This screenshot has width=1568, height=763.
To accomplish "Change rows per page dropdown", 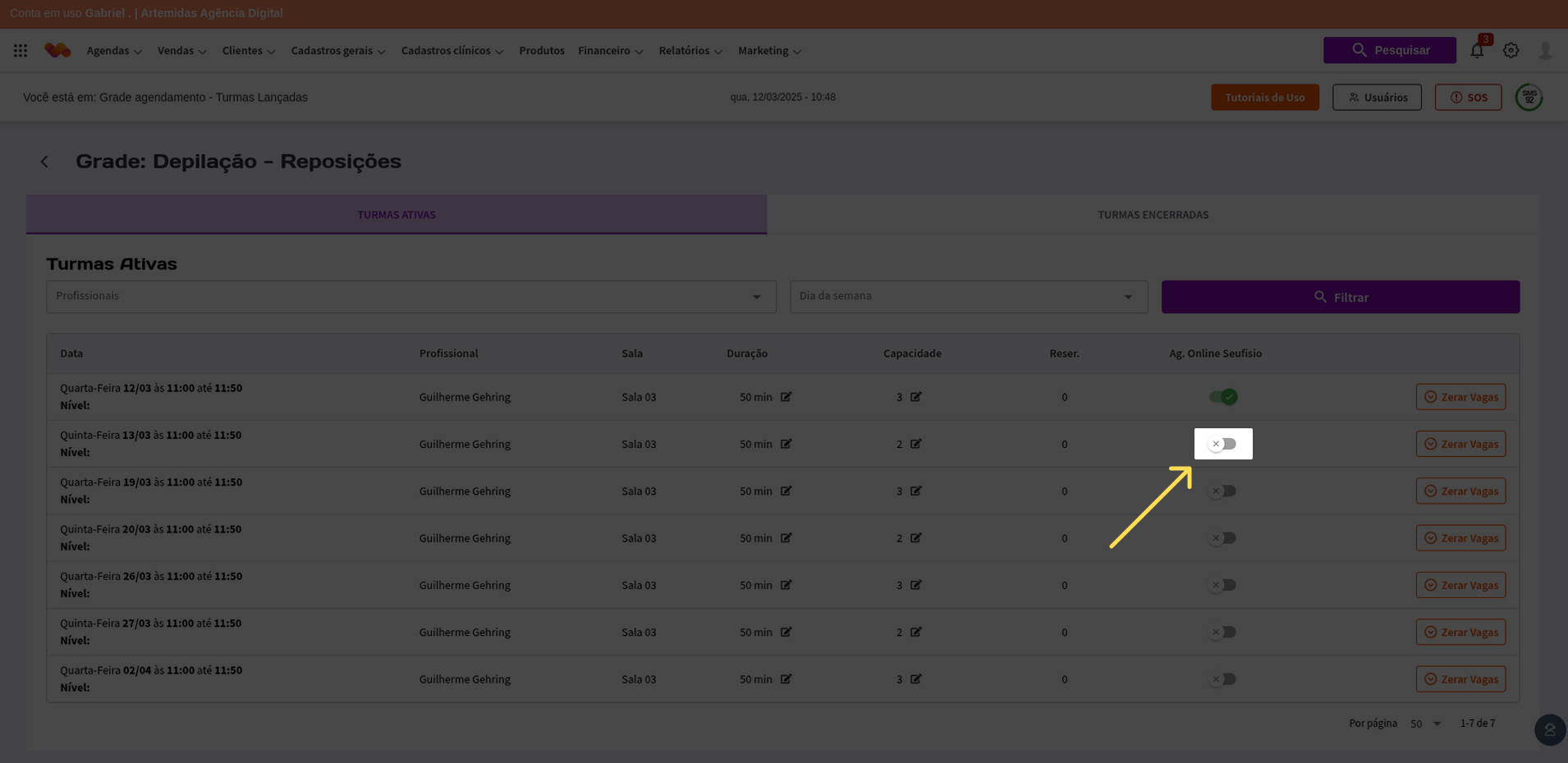I will (1426, 724).
